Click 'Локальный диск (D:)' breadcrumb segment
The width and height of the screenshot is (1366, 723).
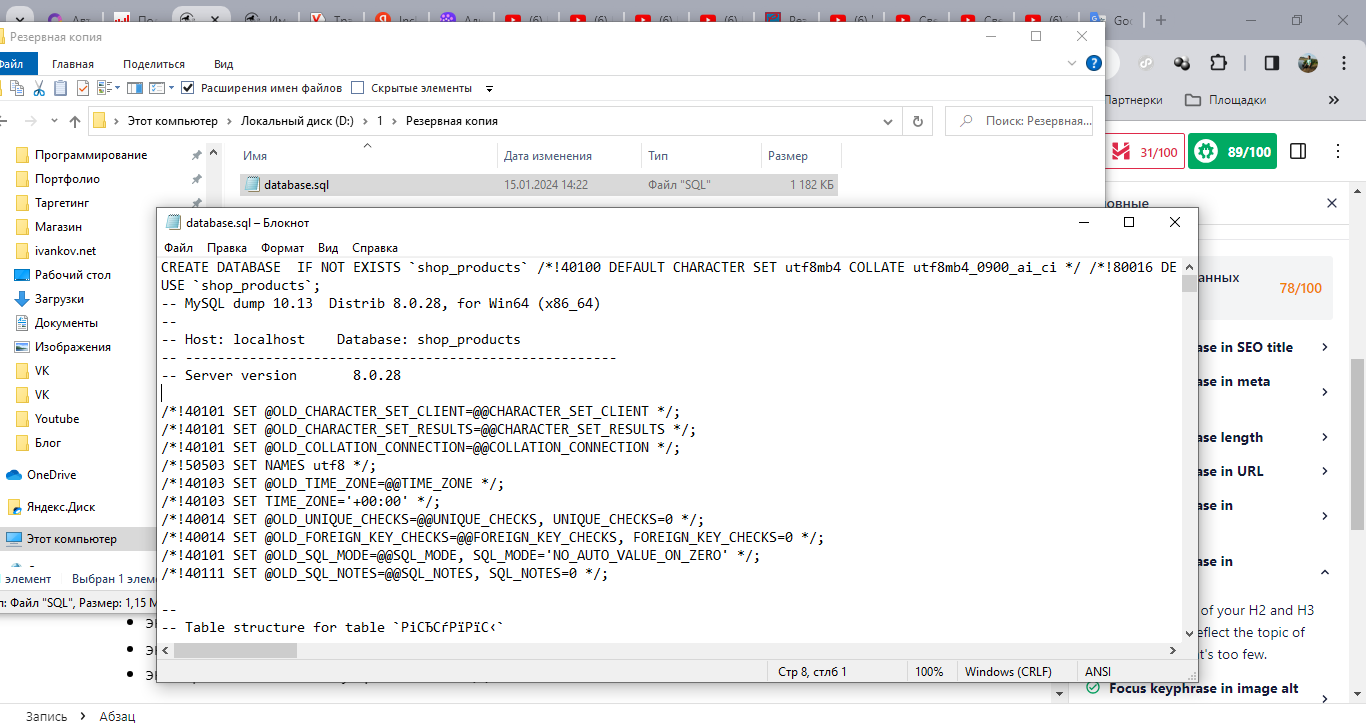[x=297, y=121]
